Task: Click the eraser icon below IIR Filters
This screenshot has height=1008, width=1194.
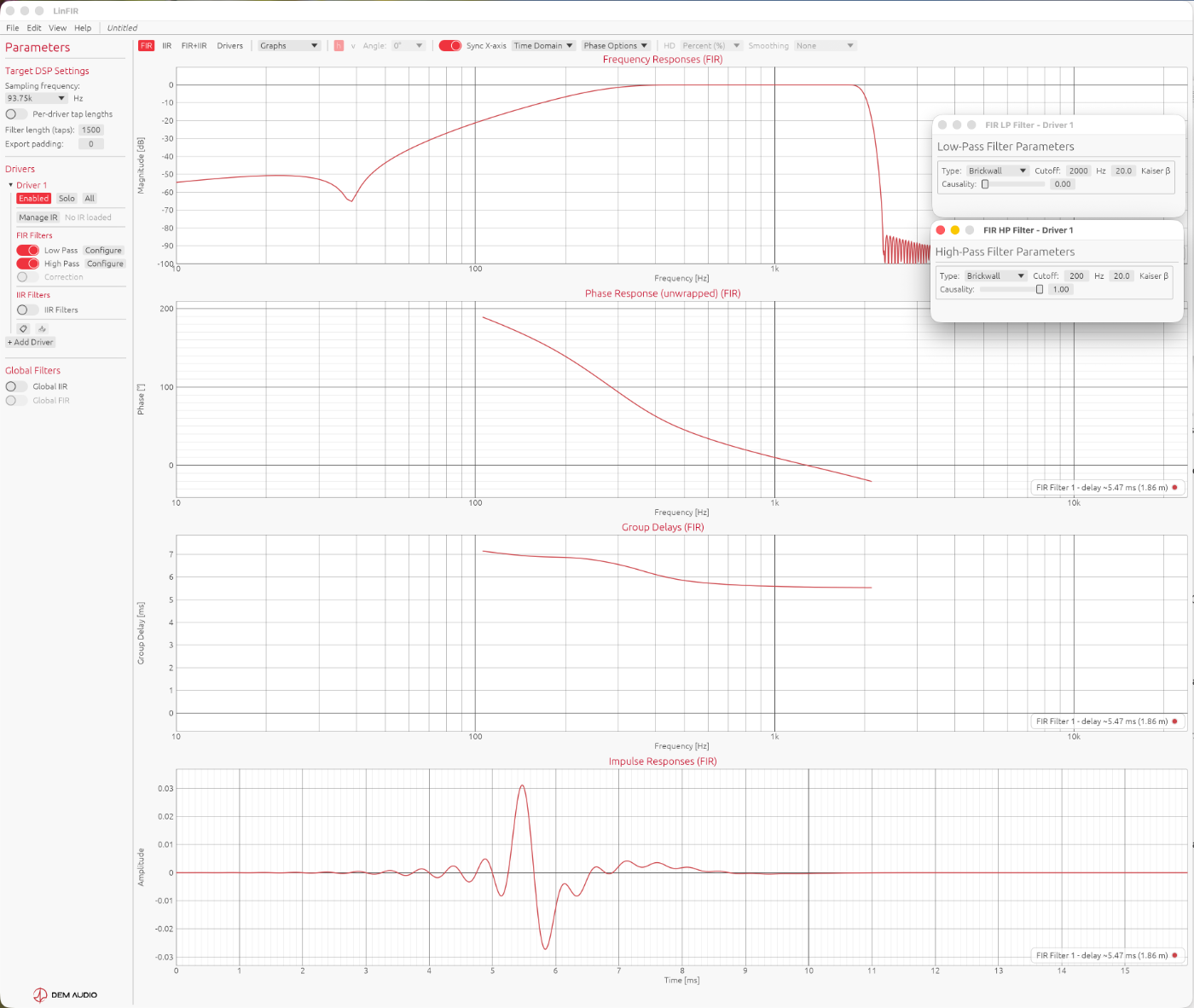Action: (x=42, y=328)
